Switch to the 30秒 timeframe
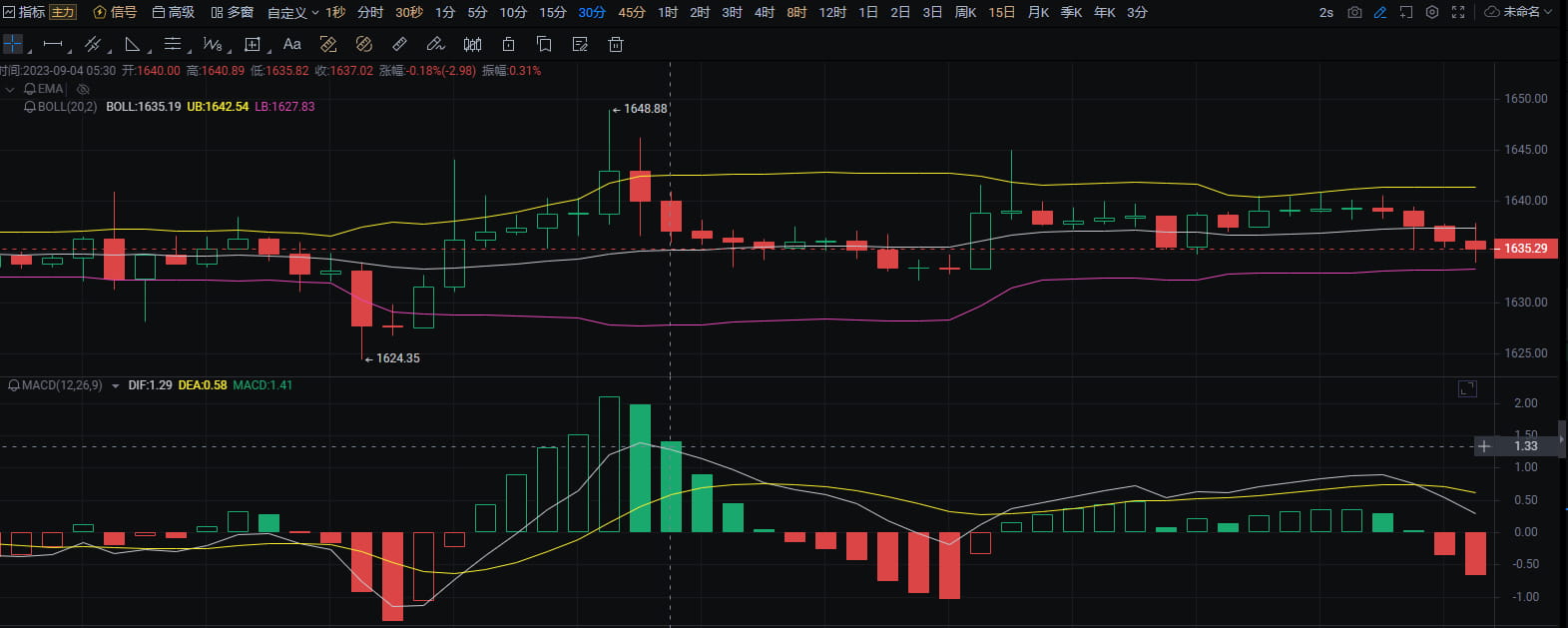 (409, 12)
